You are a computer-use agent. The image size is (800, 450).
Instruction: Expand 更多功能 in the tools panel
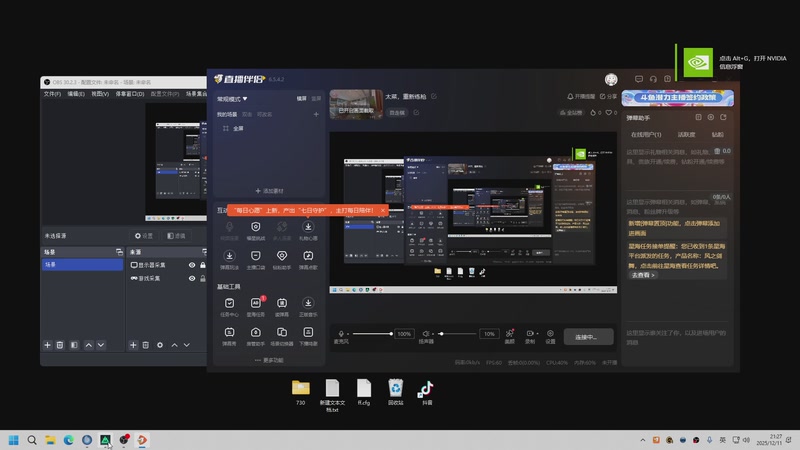269,360
